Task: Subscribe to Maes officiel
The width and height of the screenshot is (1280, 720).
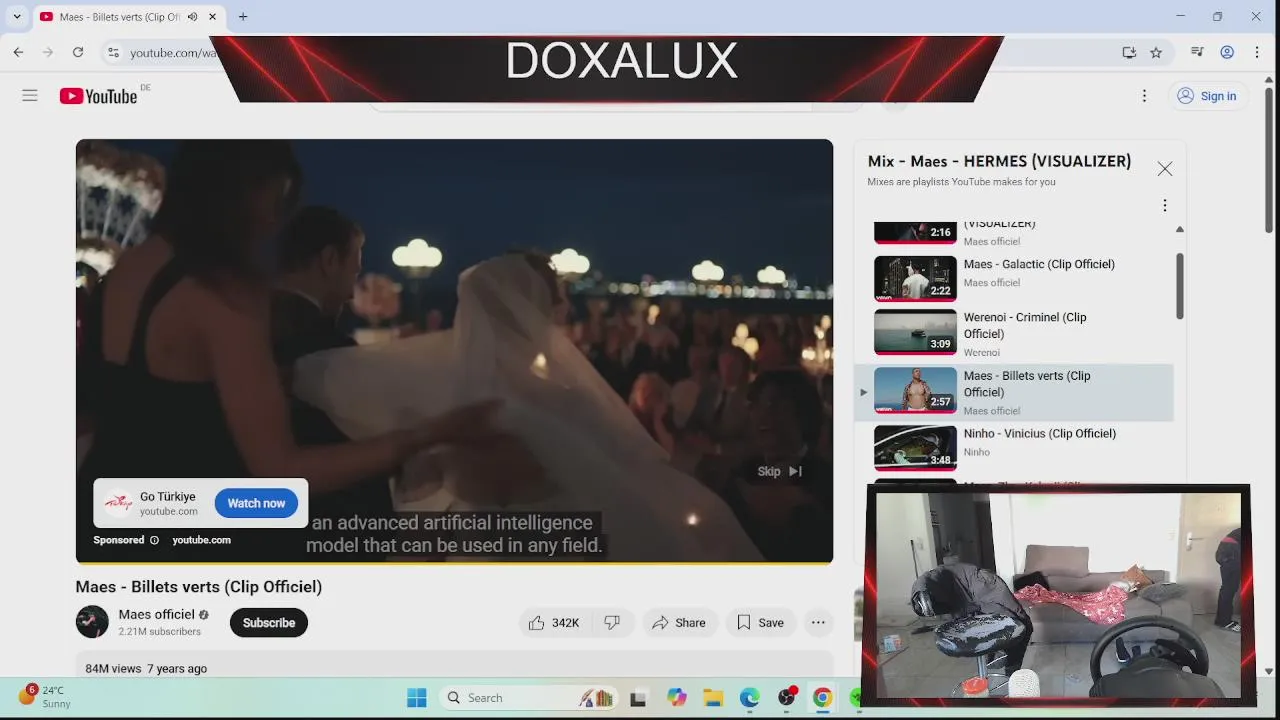Action: (x=269, y=622)
